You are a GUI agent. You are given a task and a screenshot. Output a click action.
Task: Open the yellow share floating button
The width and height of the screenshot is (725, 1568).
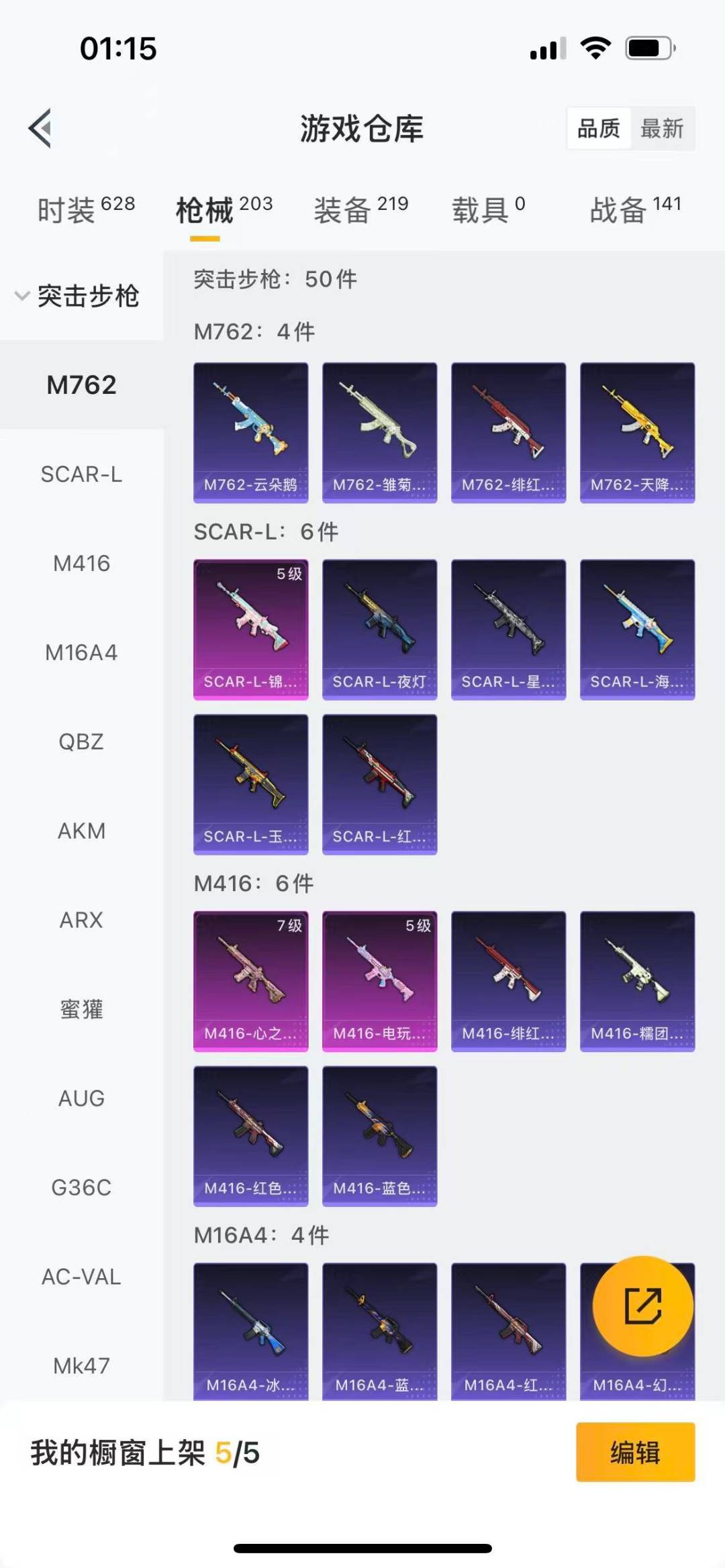tap(642, 1306)
